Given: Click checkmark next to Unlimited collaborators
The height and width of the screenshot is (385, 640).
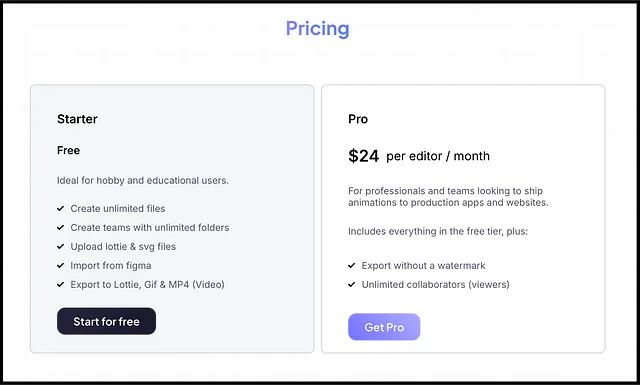Looking at the screenshot, I should point(352,285).
